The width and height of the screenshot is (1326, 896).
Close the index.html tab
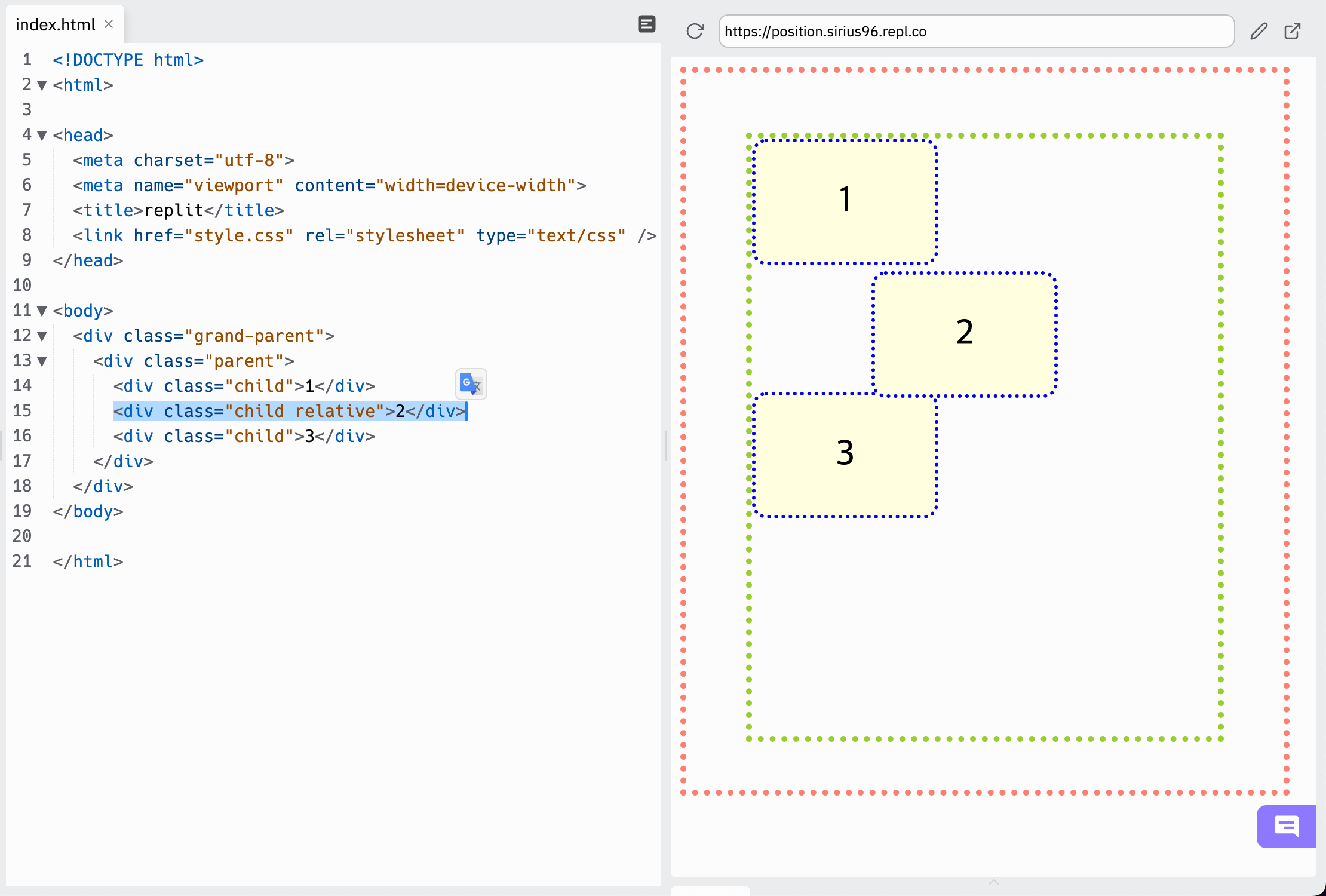click(109, 24)
